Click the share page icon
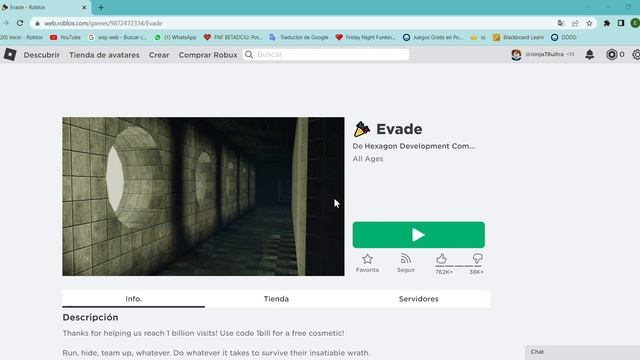The width and height of the screenshot is (640, 360). pos(575,23)
